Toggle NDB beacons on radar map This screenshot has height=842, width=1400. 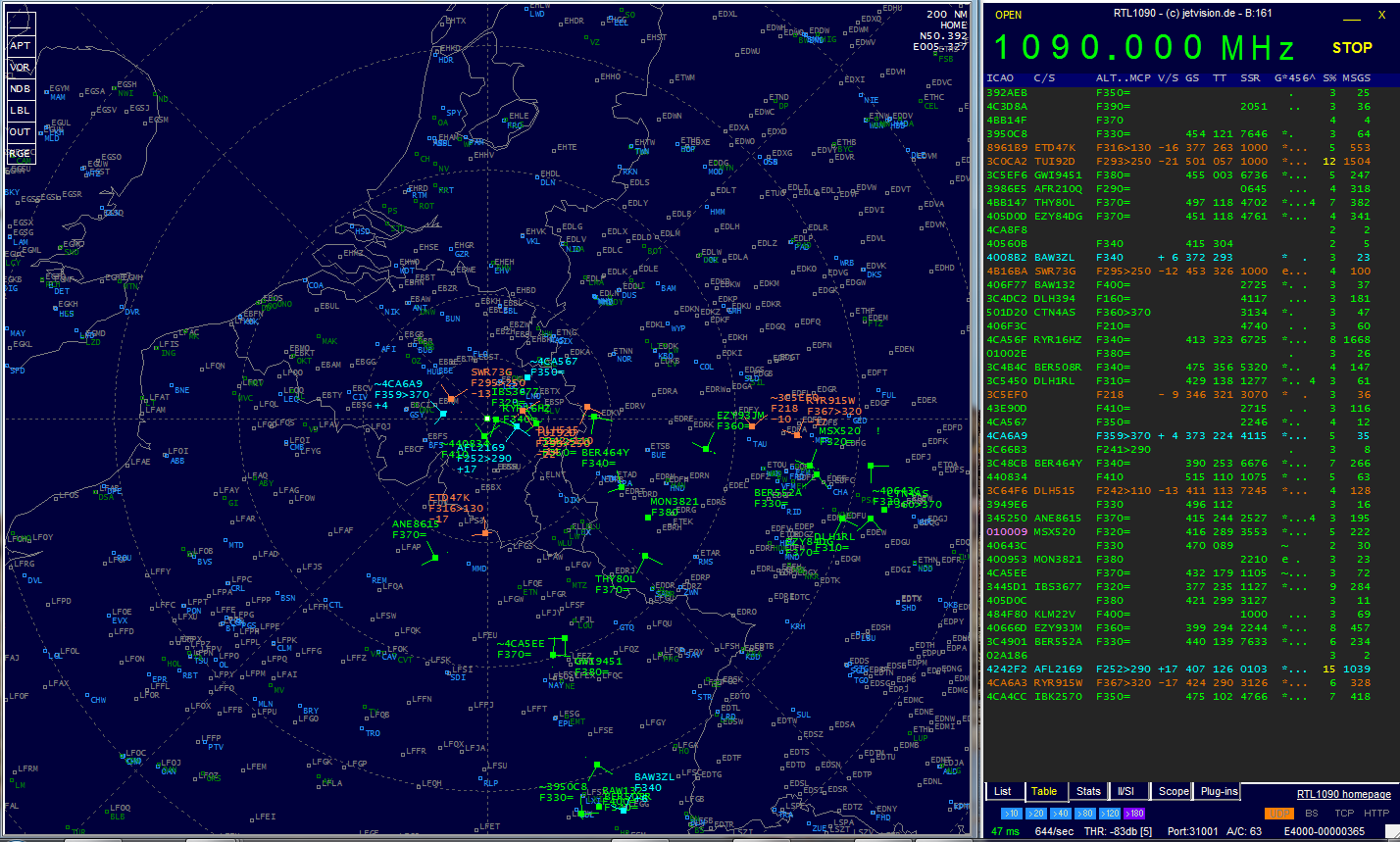click(21, 88)
